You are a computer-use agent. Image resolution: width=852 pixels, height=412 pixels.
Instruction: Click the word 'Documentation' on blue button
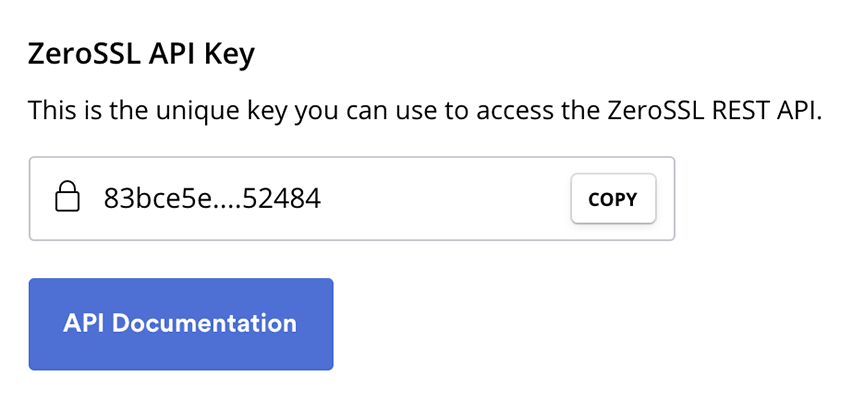pos(204,323)
